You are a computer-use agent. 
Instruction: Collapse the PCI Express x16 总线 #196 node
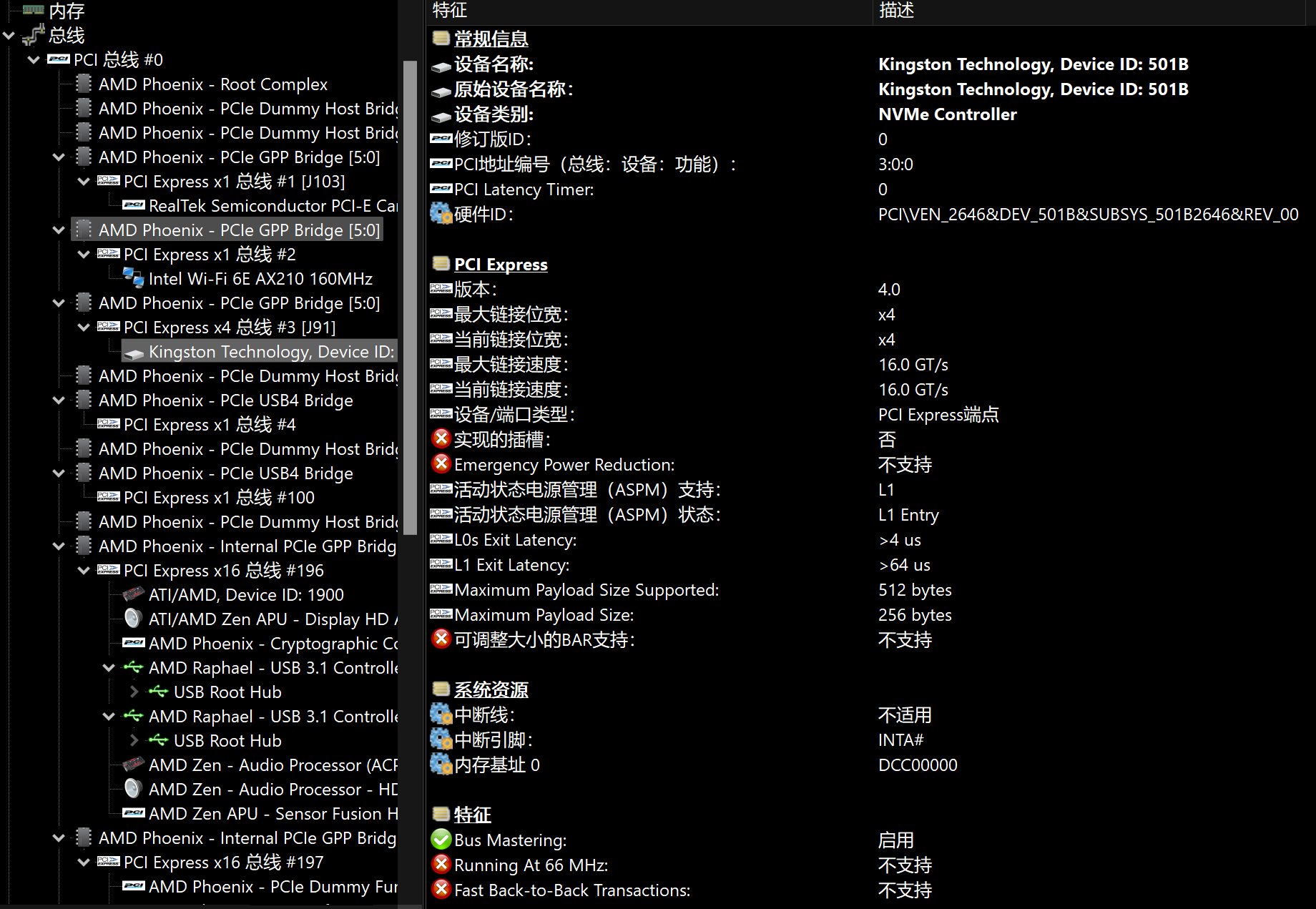(x=84, y=570)
